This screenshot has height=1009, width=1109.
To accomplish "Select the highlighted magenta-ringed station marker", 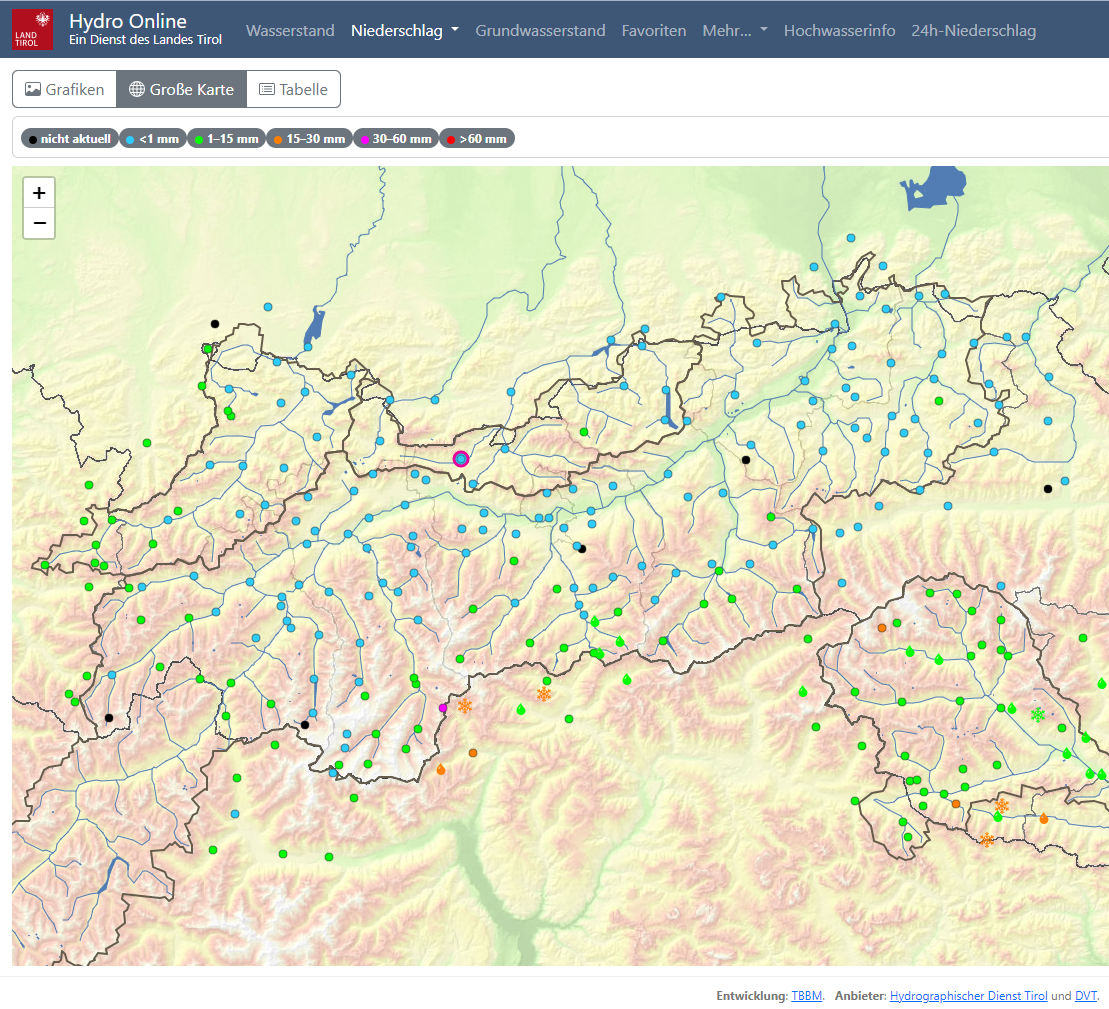I will pyautogui.click(x=461, y=459).
